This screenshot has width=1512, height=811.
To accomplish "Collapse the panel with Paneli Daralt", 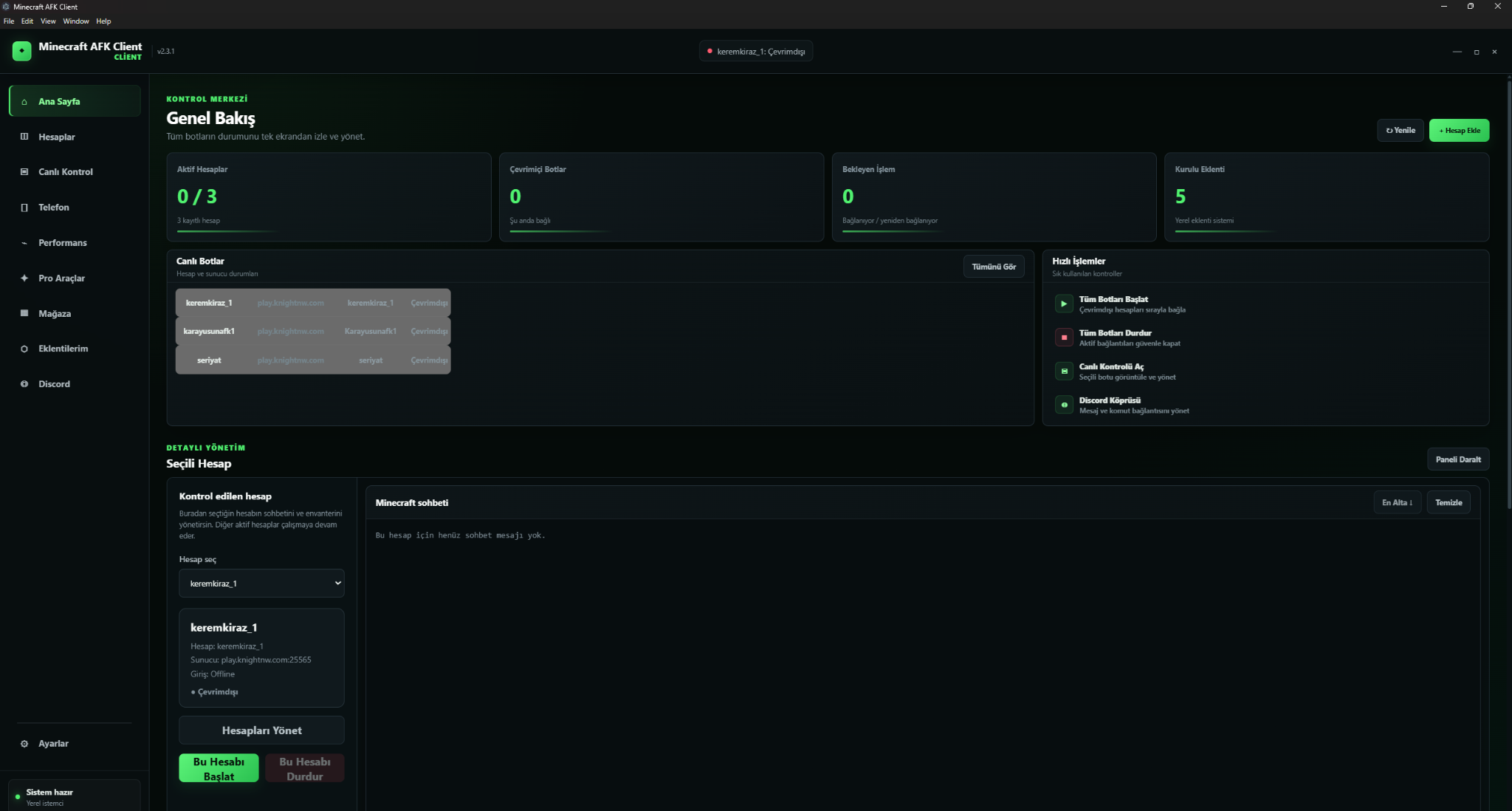I will (x=1458, y=459).
